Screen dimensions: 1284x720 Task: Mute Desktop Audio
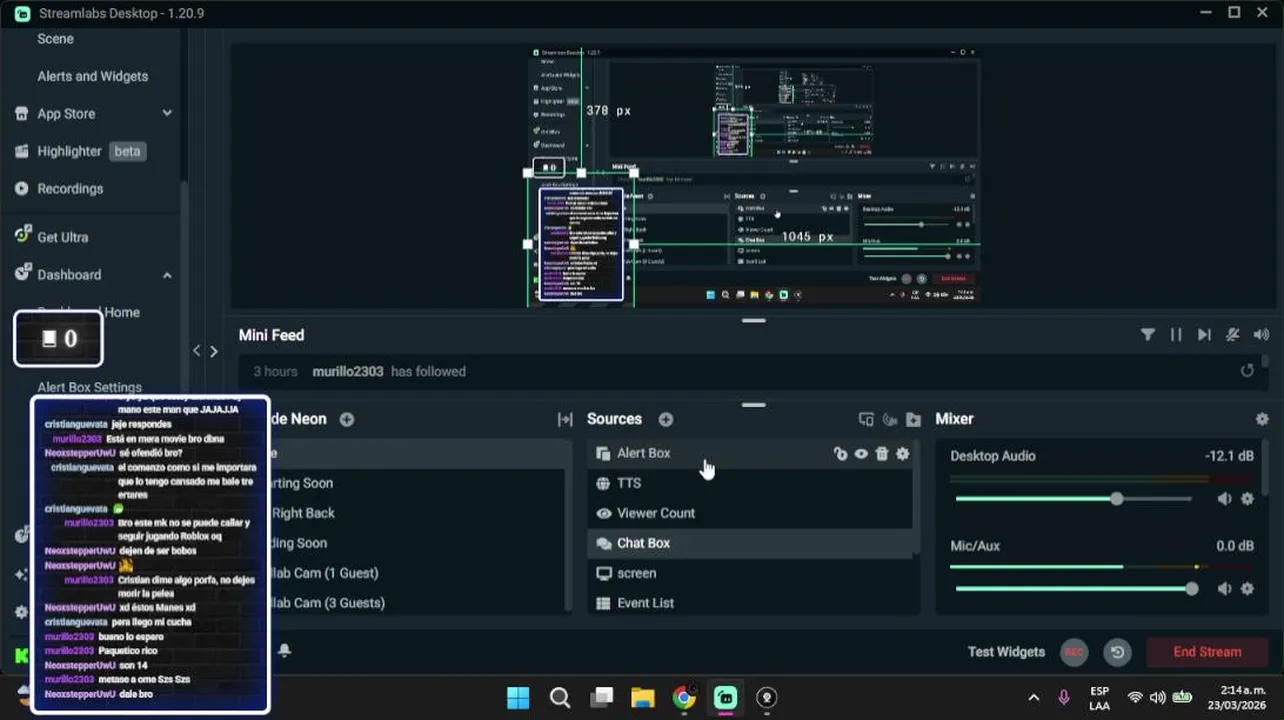coord(1224,499)
